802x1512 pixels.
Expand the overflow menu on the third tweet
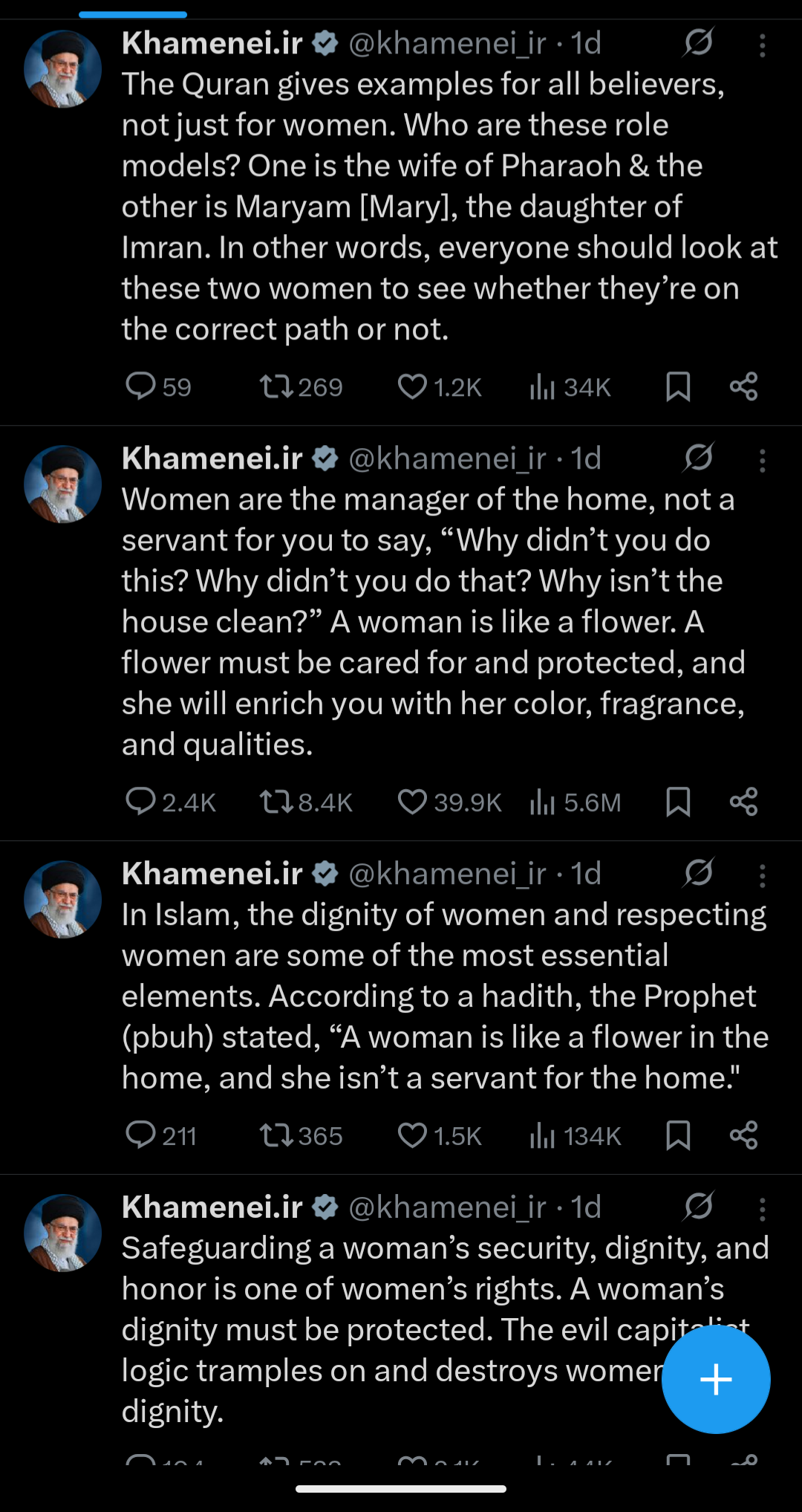point(762,876)
